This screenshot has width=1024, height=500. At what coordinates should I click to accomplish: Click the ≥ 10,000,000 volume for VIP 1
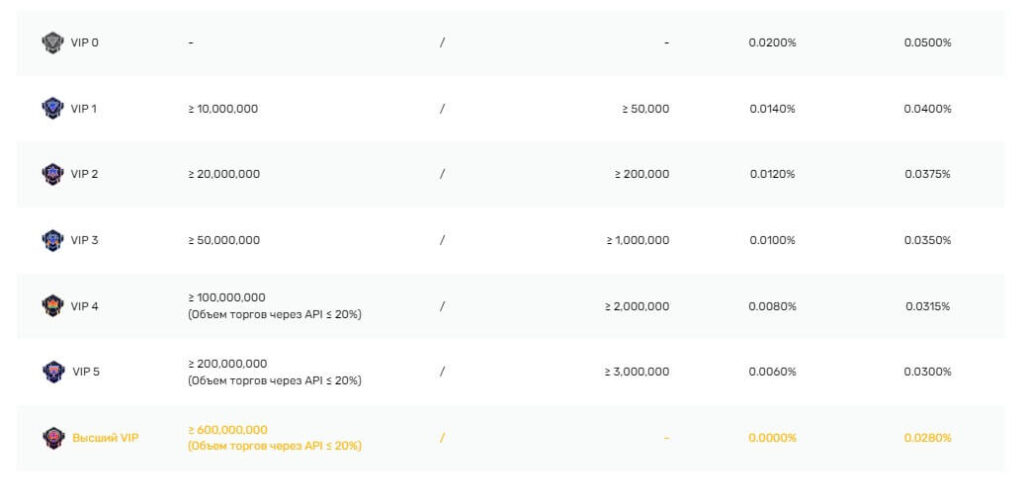(222, 109)
